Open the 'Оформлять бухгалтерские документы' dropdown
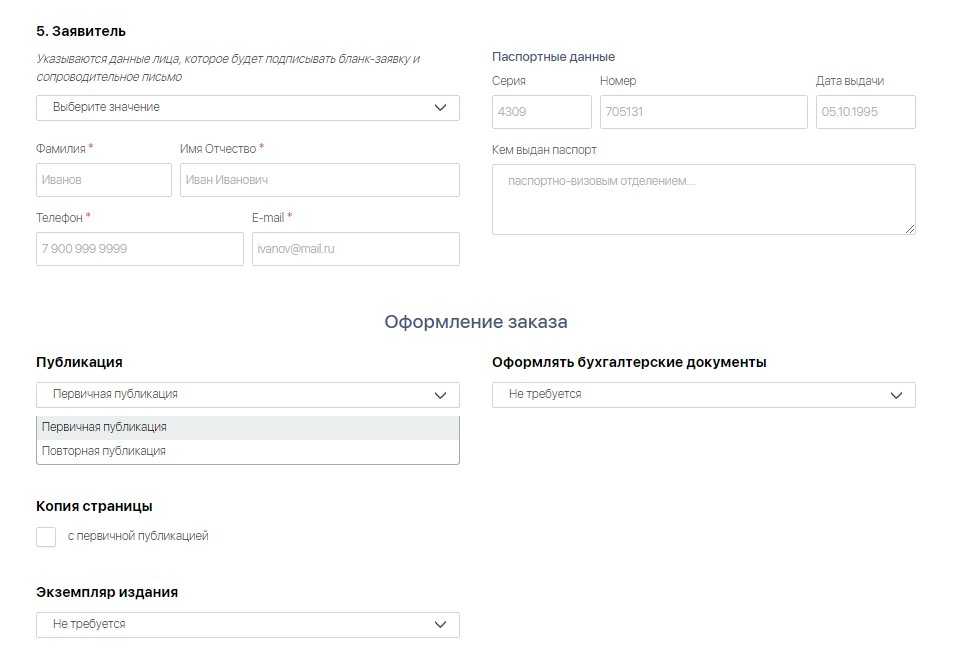Screen dimensions: 978x650 click(703, 395)
